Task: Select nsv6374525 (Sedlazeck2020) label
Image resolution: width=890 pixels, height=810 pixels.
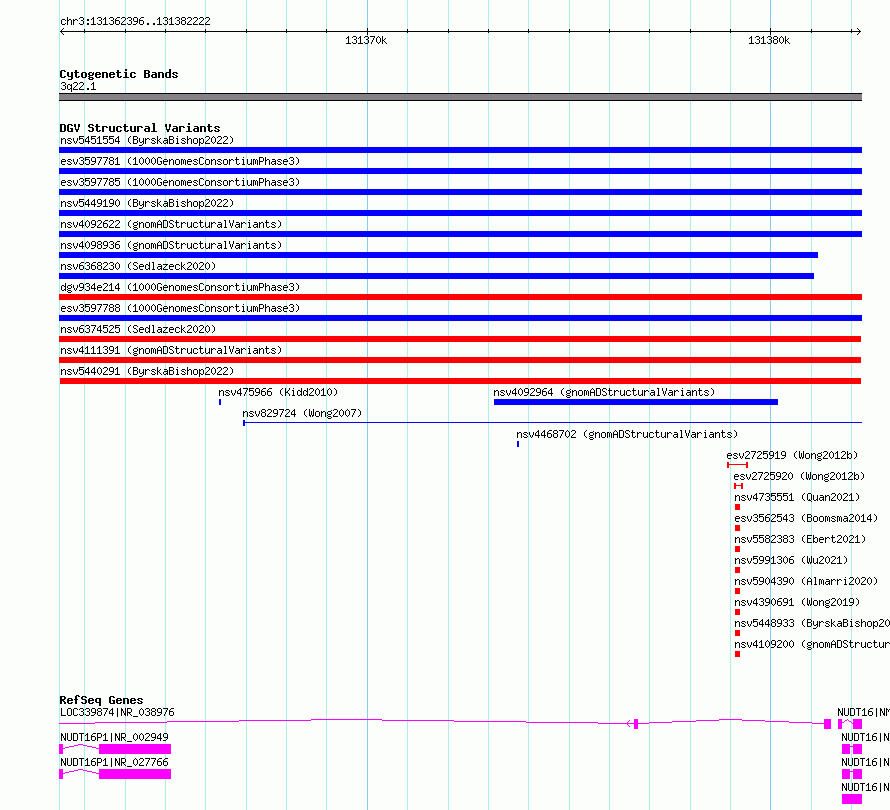Action: 138,329
